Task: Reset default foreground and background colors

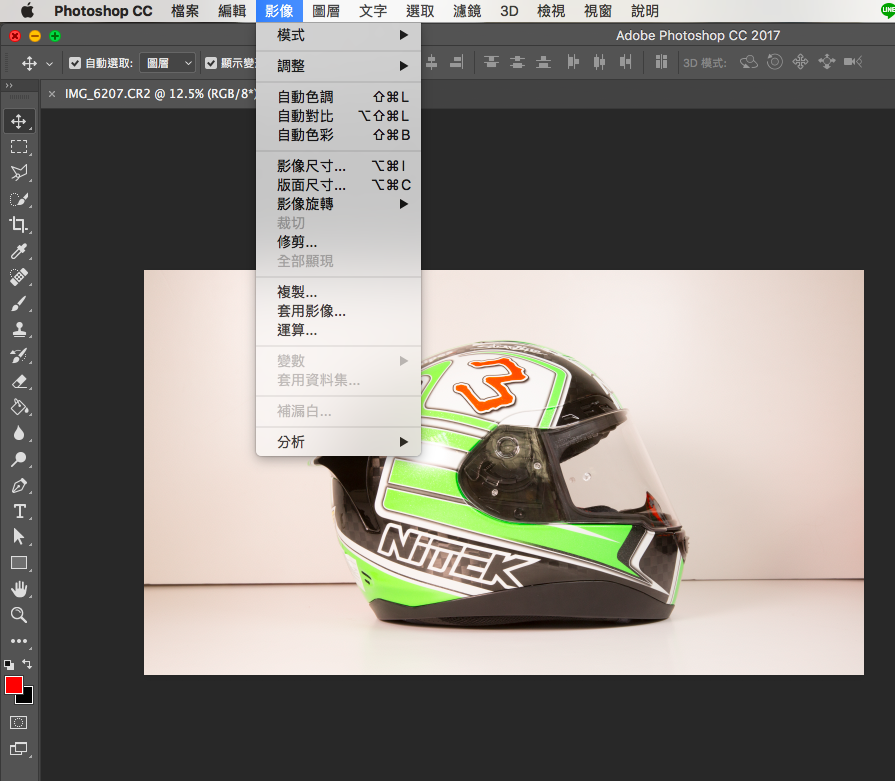Action: point(9,665)
